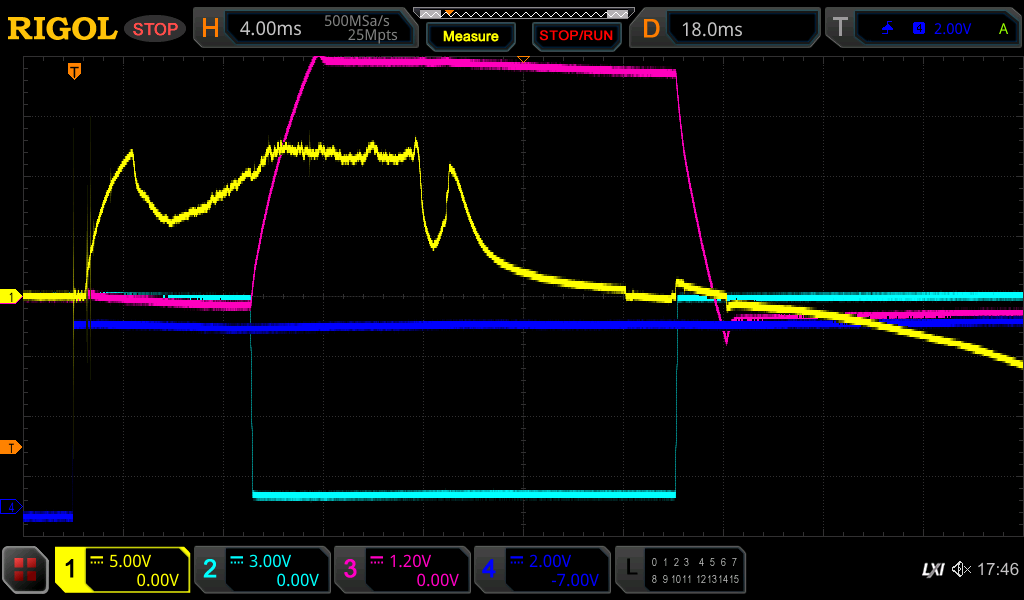Viewport: 1024px width, 600px height.
Task: Click the LXI network status icon
Action: 932,569
